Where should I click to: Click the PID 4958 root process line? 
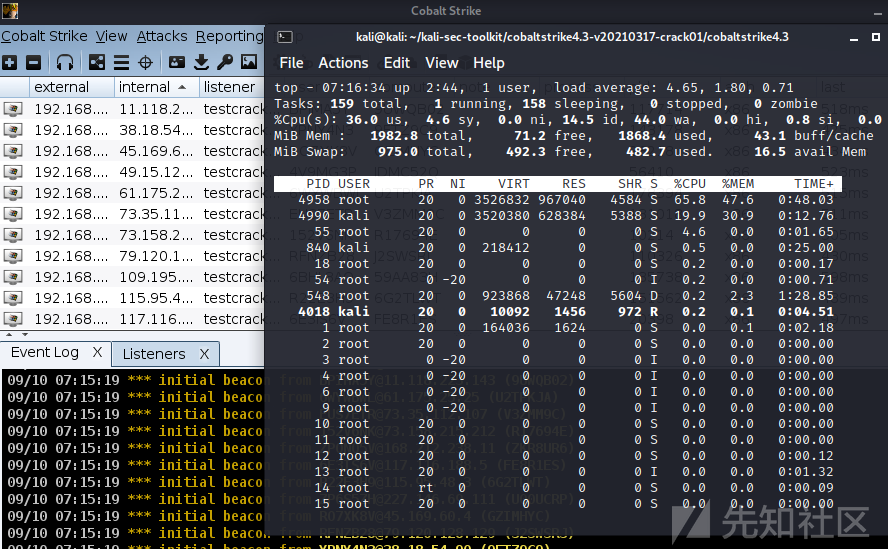(557, 199)
